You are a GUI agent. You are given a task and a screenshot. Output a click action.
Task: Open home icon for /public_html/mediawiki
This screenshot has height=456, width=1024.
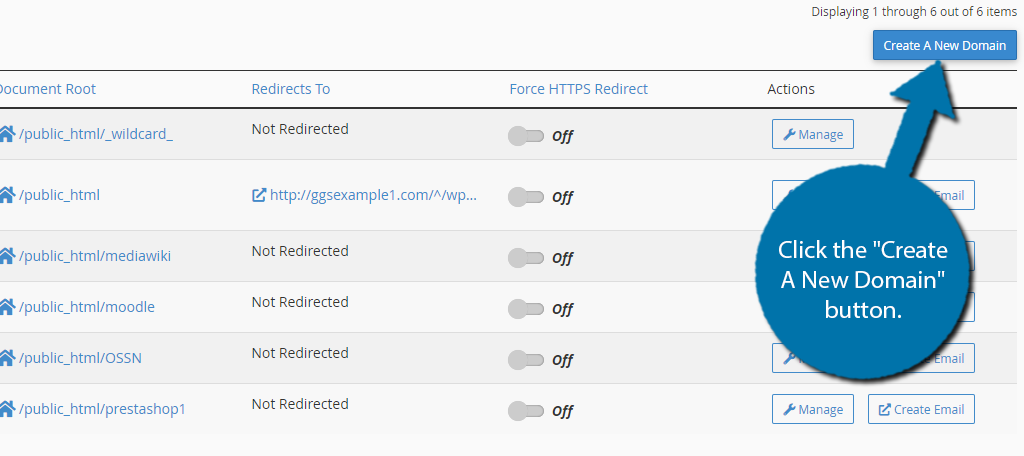point(7,256)
